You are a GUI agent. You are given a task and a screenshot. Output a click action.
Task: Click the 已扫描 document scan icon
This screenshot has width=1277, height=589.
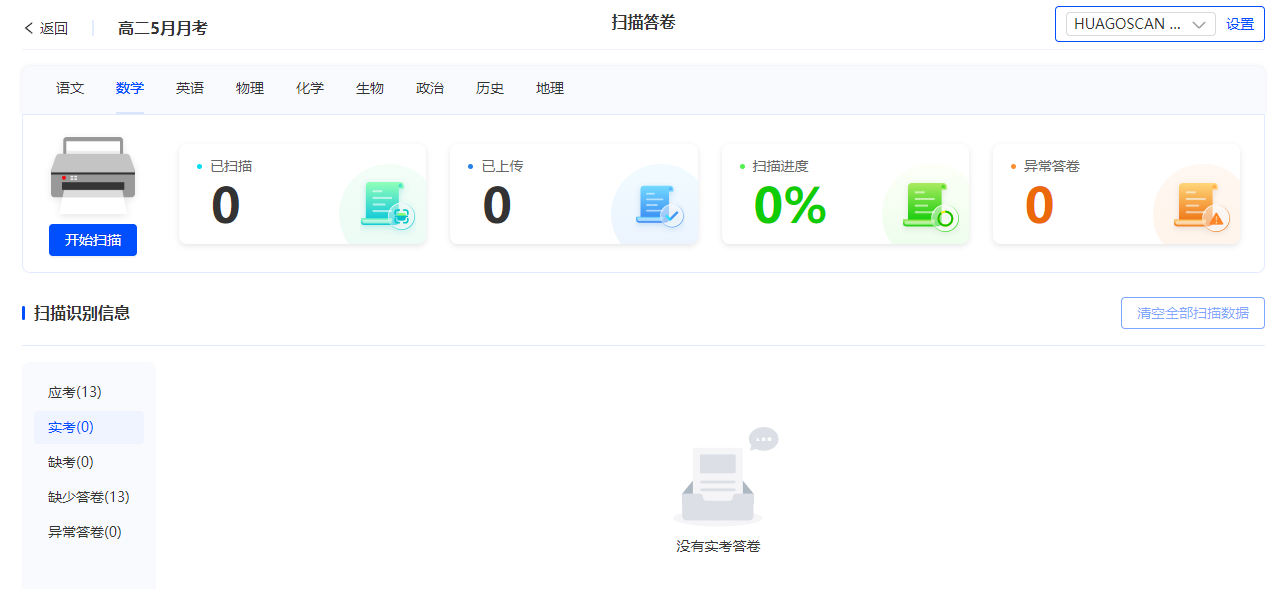[387, 205]
